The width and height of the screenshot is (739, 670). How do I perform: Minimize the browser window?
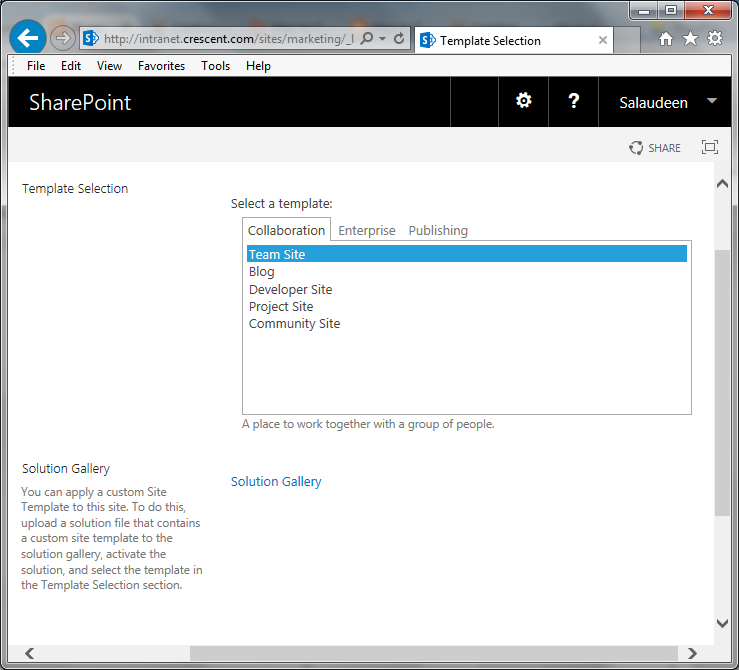(644, 10)
